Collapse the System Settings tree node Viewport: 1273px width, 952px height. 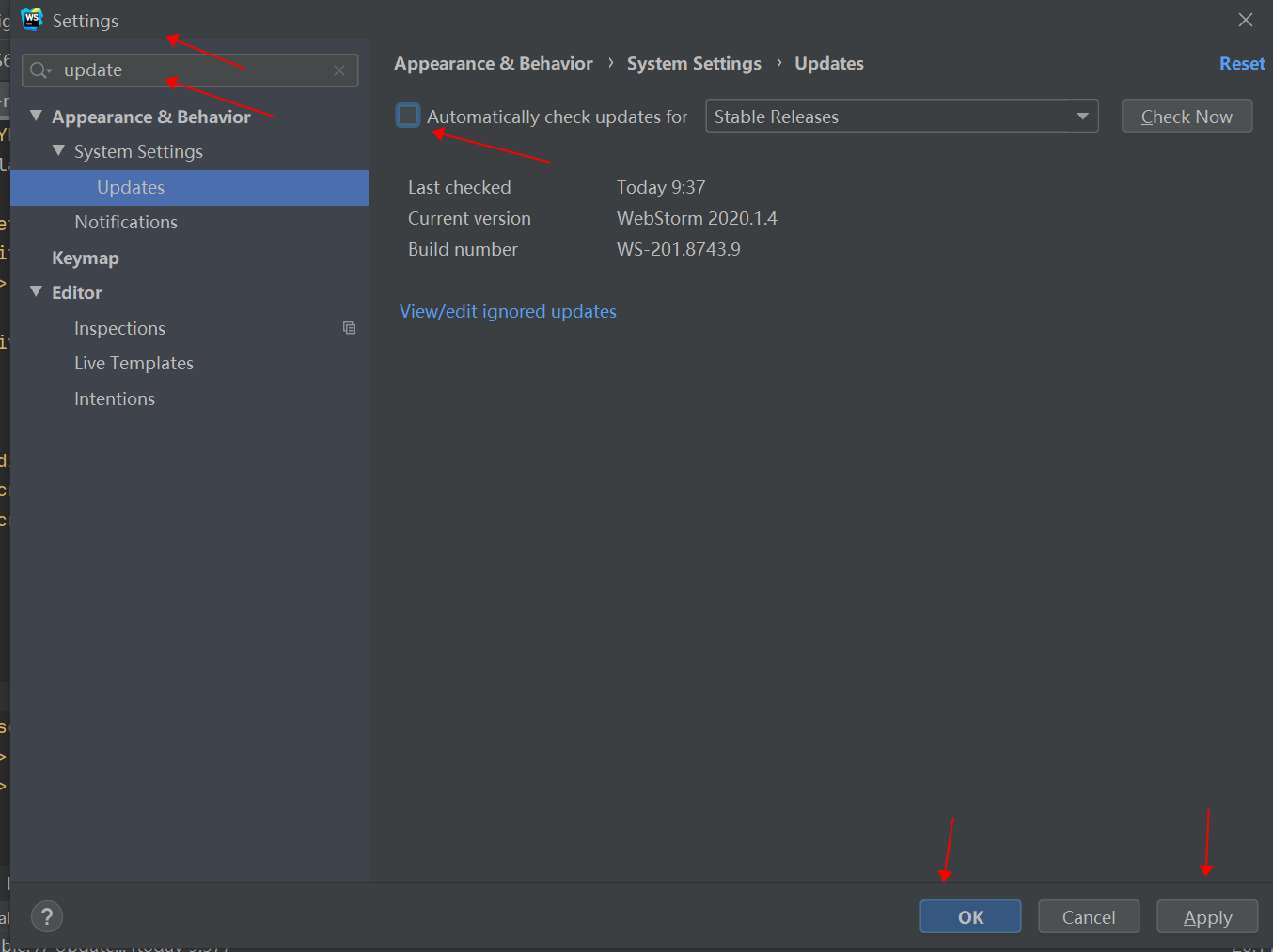[58, 150]
